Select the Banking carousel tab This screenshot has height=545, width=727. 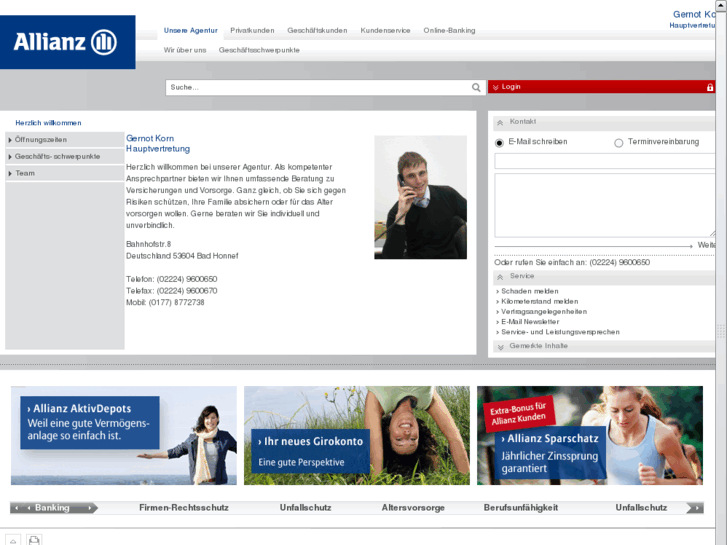52,508
